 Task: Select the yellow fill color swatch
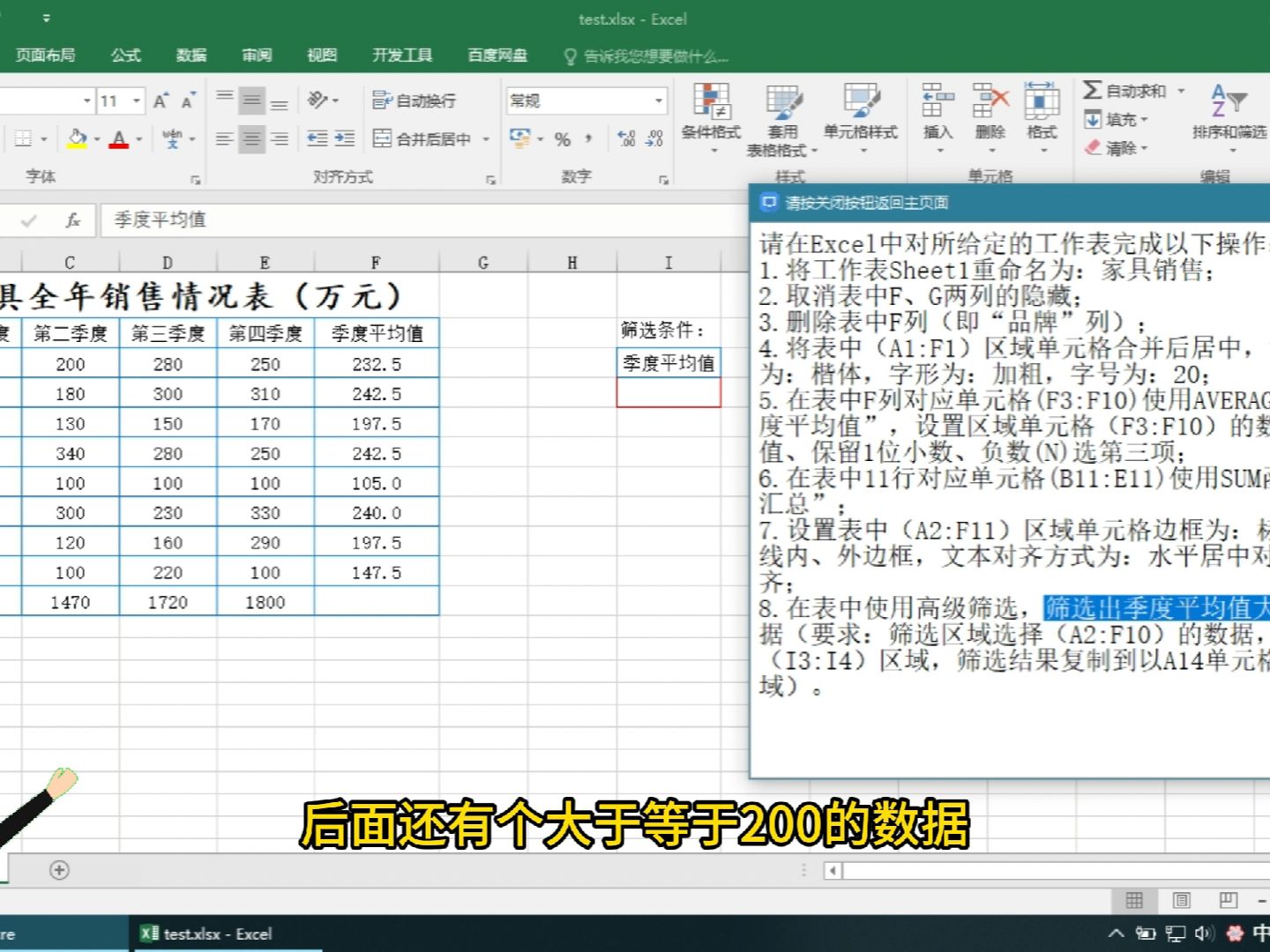(76, 146)
